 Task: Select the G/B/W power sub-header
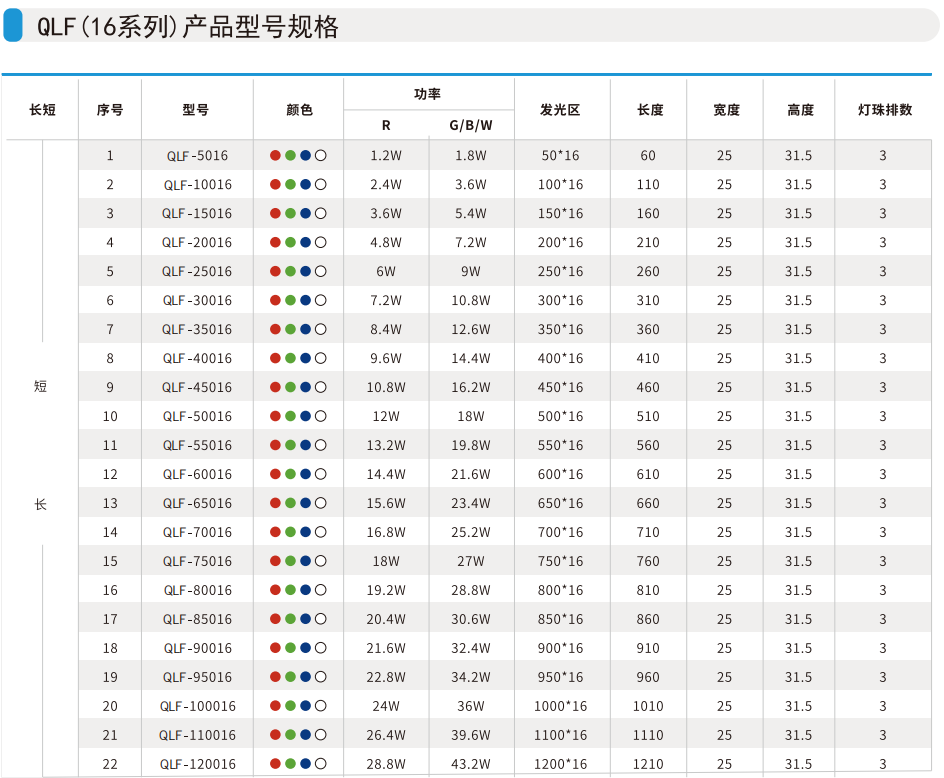470,126
